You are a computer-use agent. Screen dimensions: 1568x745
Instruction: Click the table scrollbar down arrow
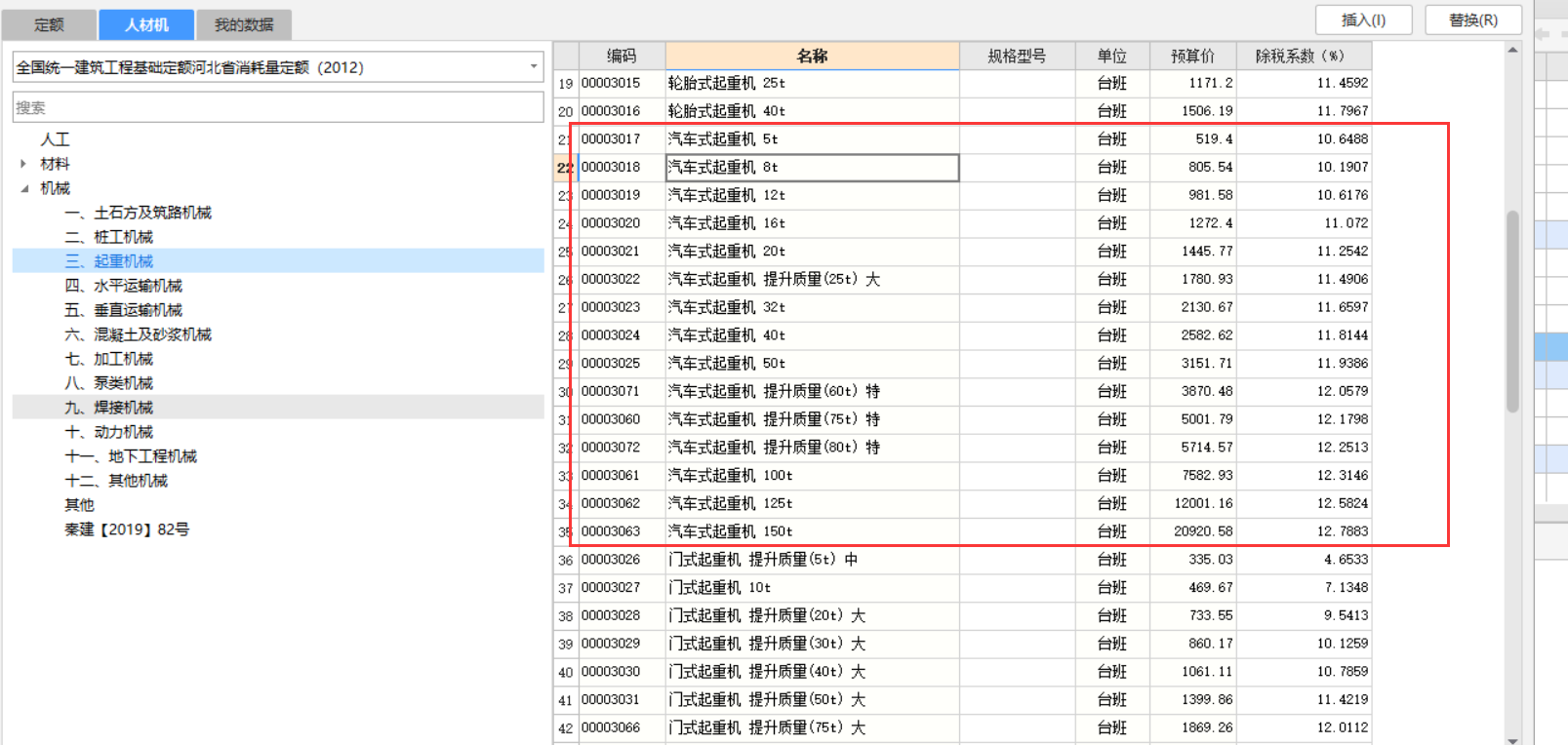point(1512,739)
